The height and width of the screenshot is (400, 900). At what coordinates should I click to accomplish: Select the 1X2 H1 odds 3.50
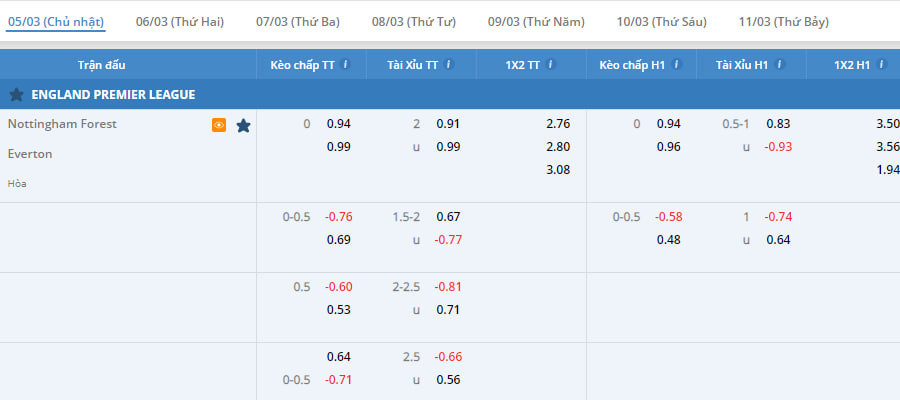tap(886, 124)
